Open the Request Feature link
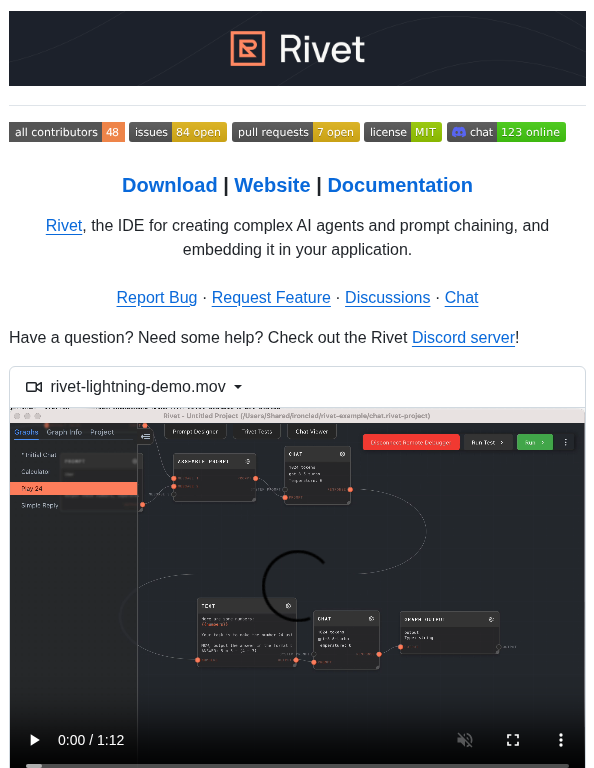 (271, 297)
